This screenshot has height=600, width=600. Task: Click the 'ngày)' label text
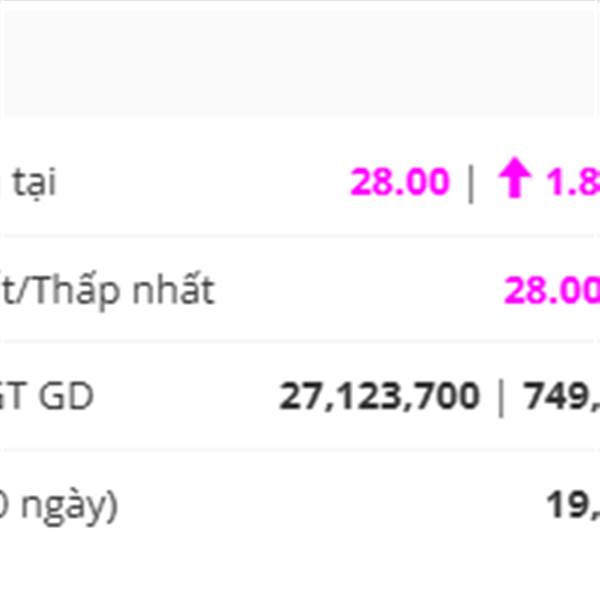tap(70, 506)
